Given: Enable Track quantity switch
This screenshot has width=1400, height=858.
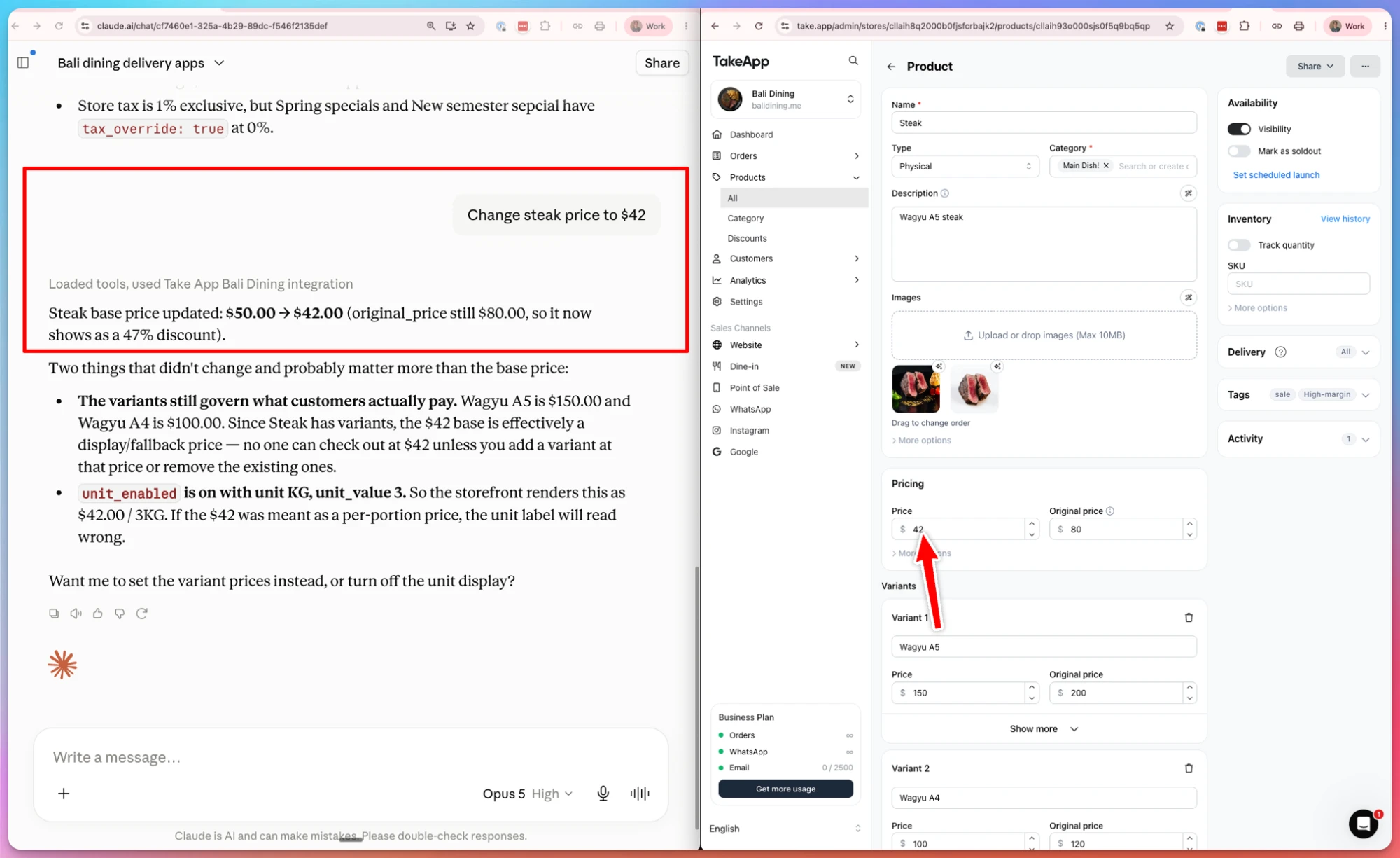Looking at the screenshot, I should pyautogui.click(x=1239, y=245).
